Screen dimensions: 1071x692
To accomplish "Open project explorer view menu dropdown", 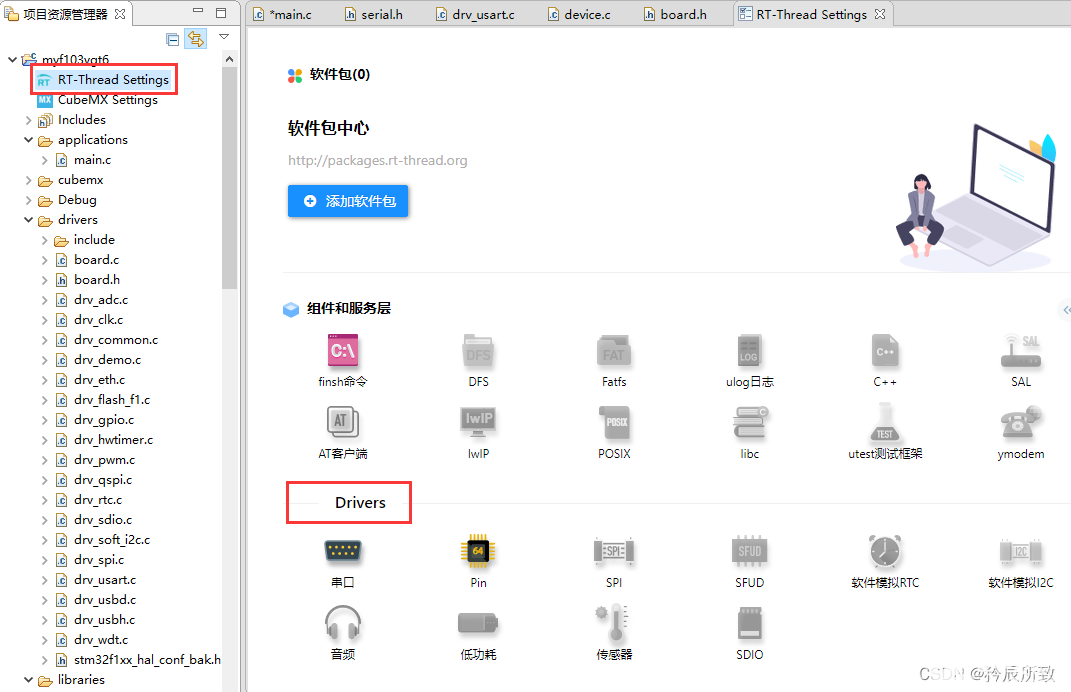I will coord(224,37).
